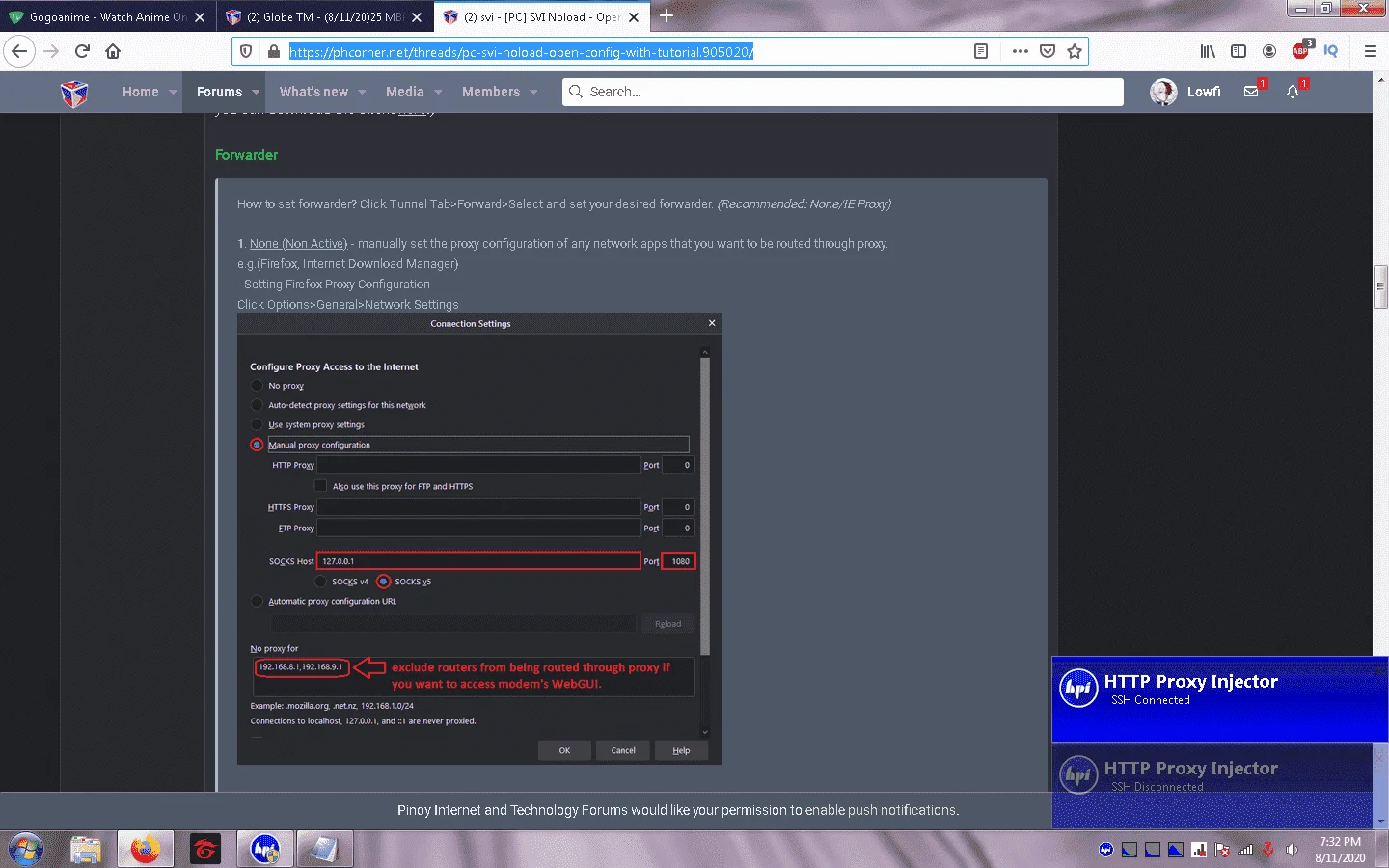
Task: Go back to the previous page
Action: click(x=19, y=51)
